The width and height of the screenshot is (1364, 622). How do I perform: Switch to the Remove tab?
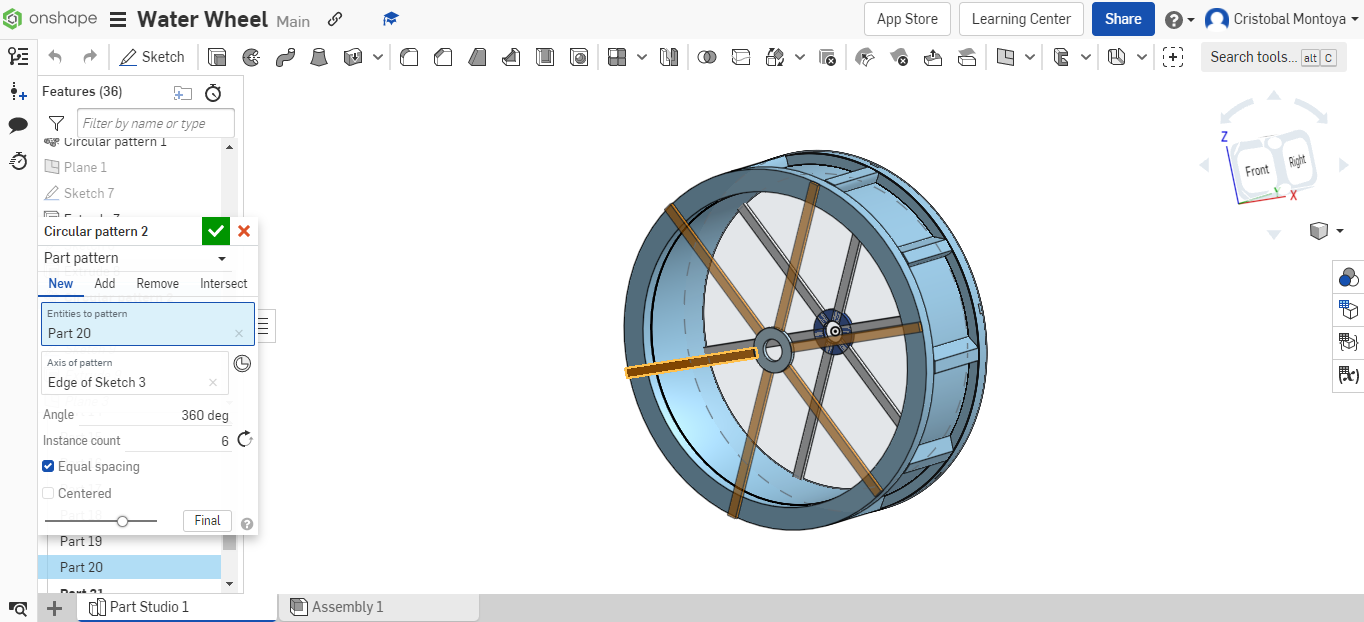pos(158,284)
